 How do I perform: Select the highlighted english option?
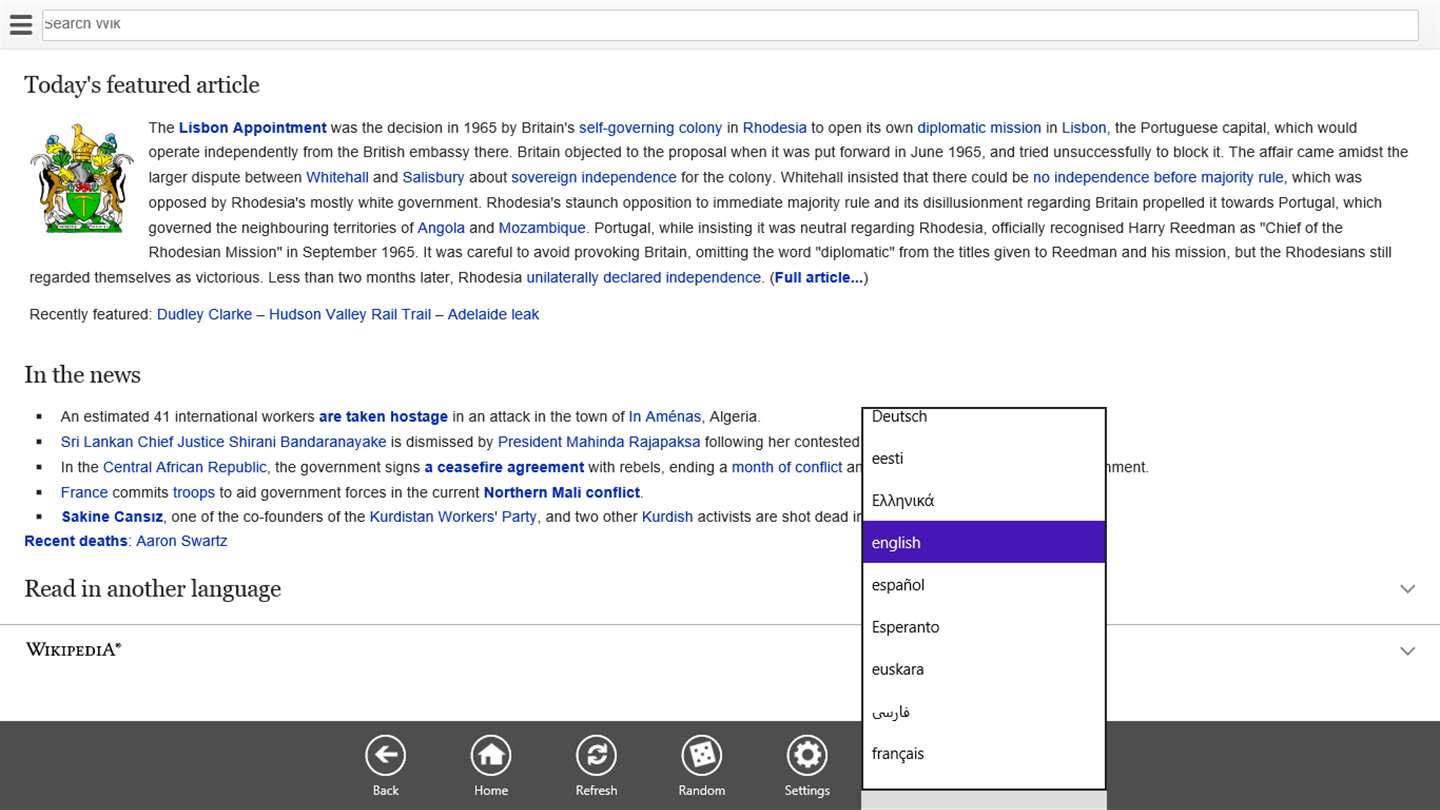pyautogui.click(x=984, y=542)
